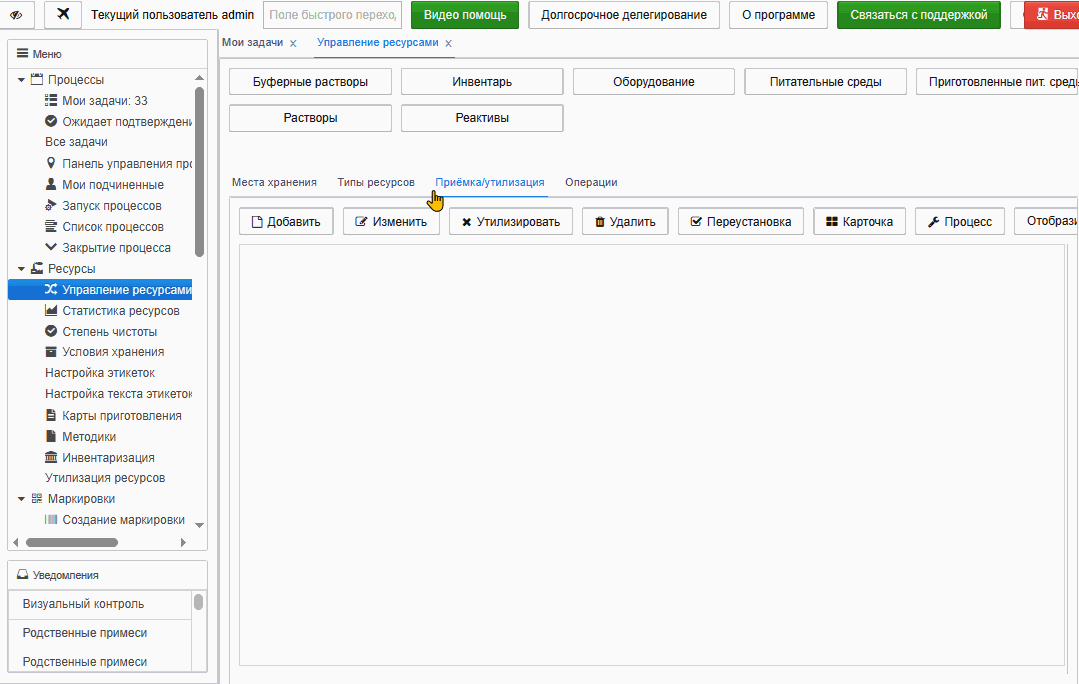Click the Добавить button
The width and height of the screenshot is (1079, 684).
(286, 222)
